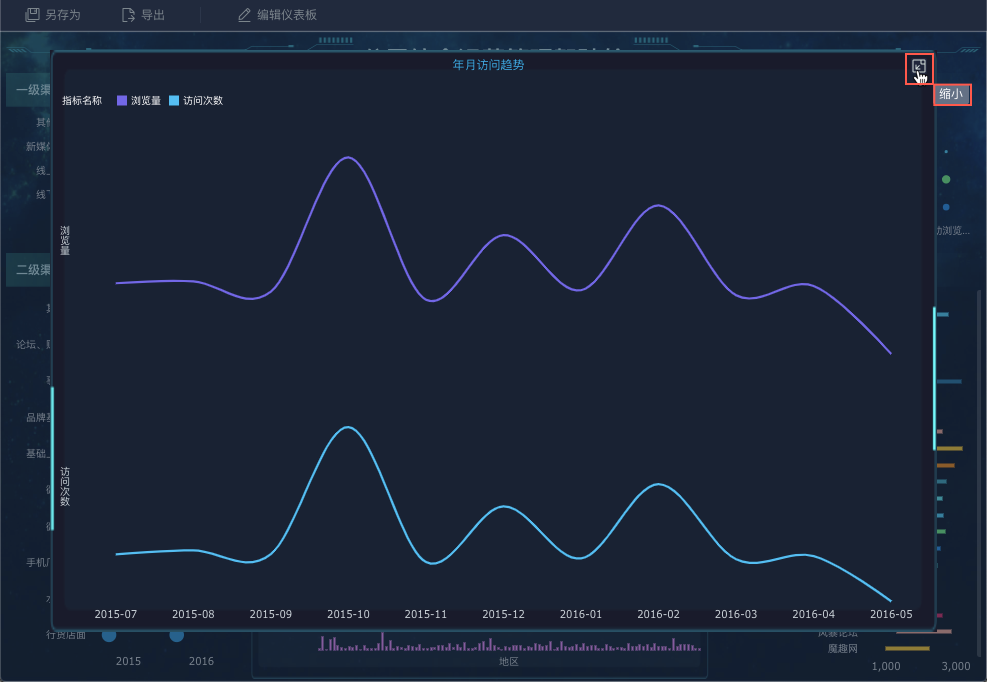Click the 另存为 save-as icon
Viewport: 987px width, 682px height.
pyautogui.click(x=31, y=14)
